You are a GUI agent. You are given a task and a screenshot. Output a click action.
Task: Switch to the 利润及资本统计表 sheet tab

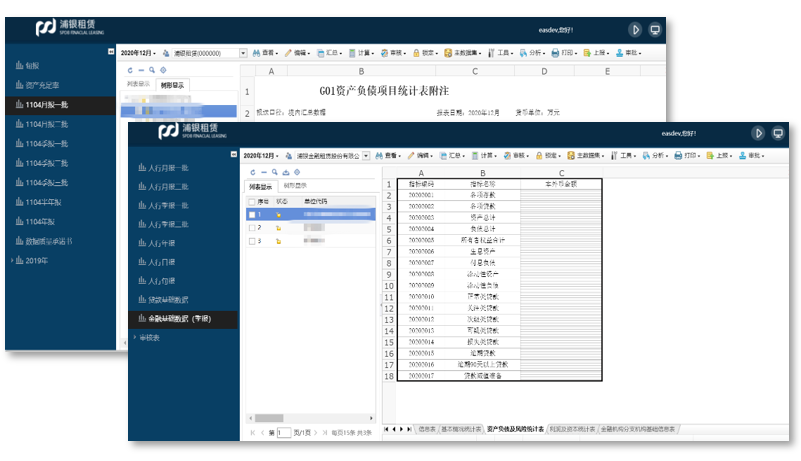pos(571,428)
